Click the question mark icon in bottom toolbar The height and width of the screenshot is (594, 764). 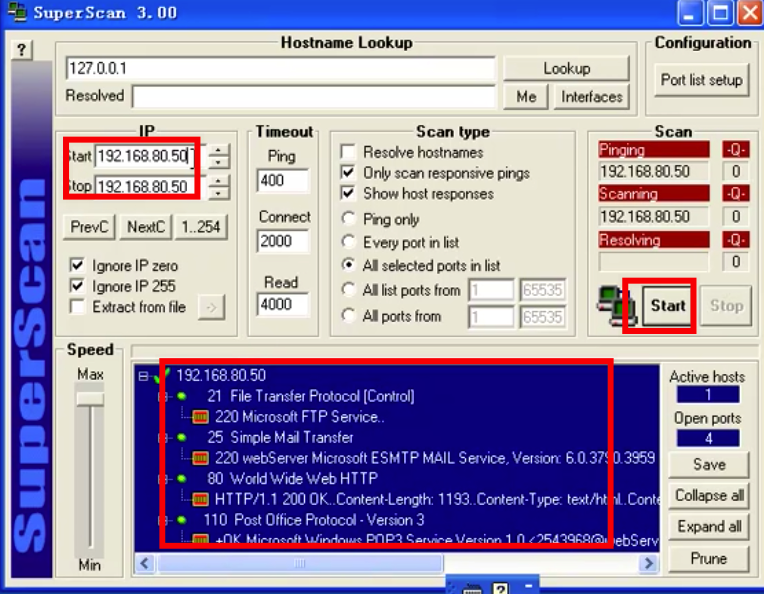pos(500,588)
